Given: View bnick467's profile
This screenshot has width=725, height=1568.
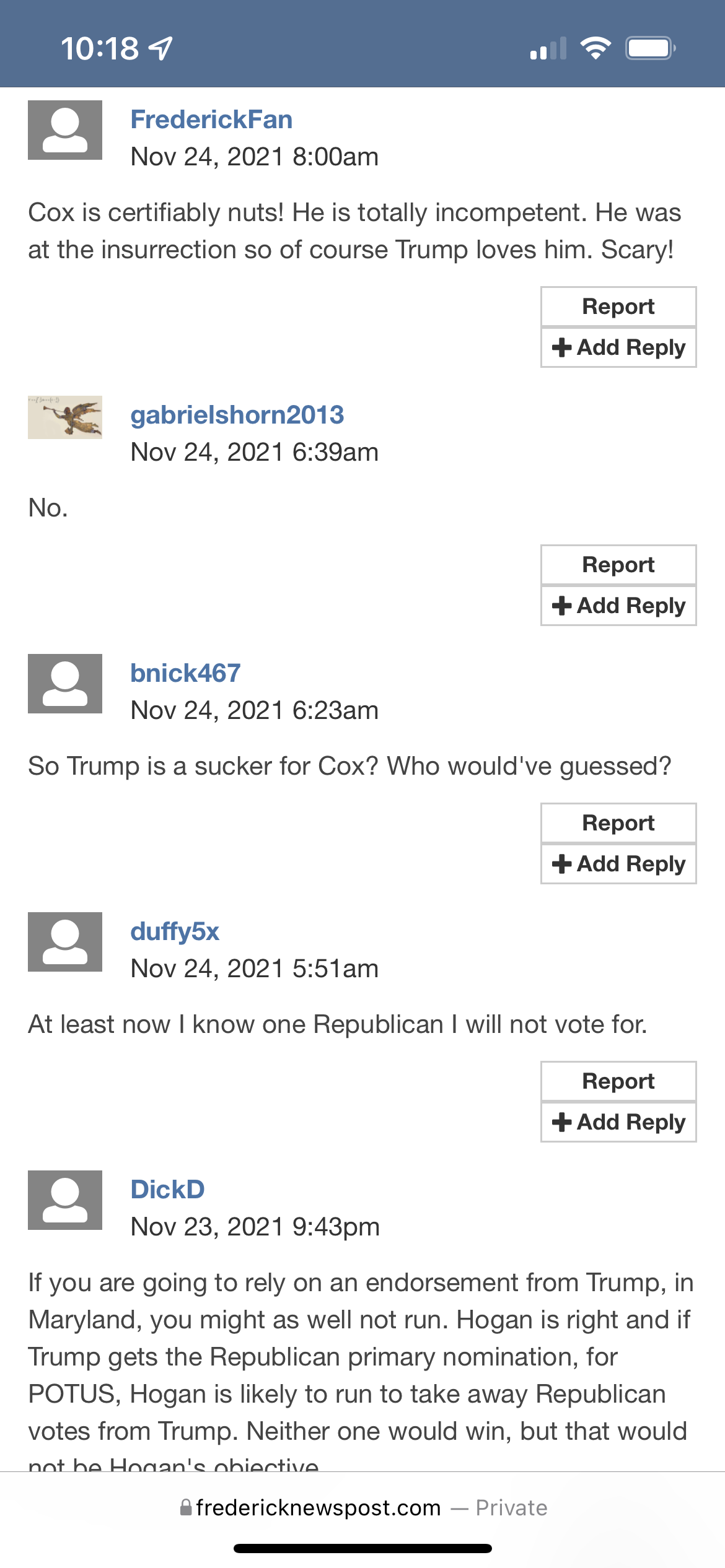Looking at the screenshot, I should [x=185, y=673].
